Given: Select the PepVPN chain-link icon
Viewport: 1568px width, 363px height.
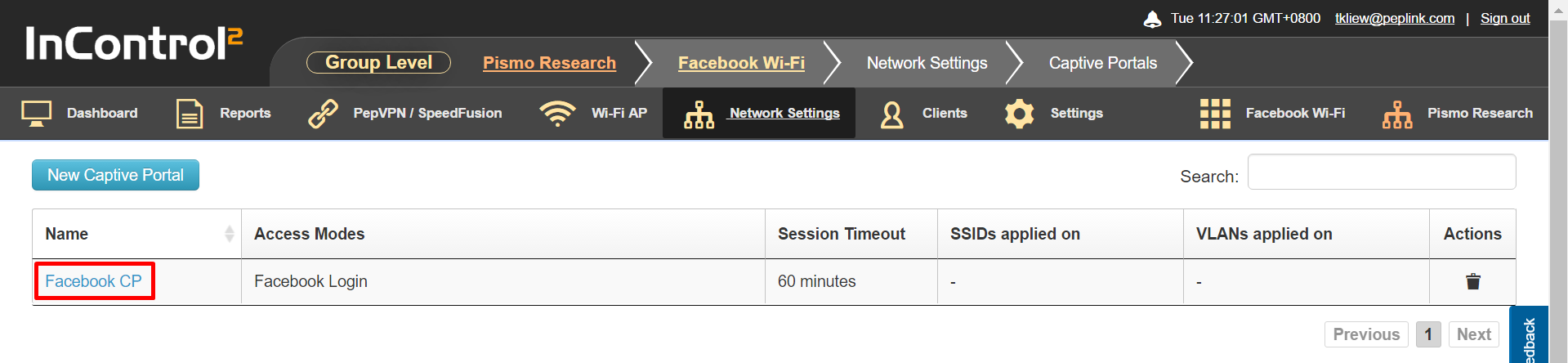Looking at the screenshot, I should click(323, 114).
